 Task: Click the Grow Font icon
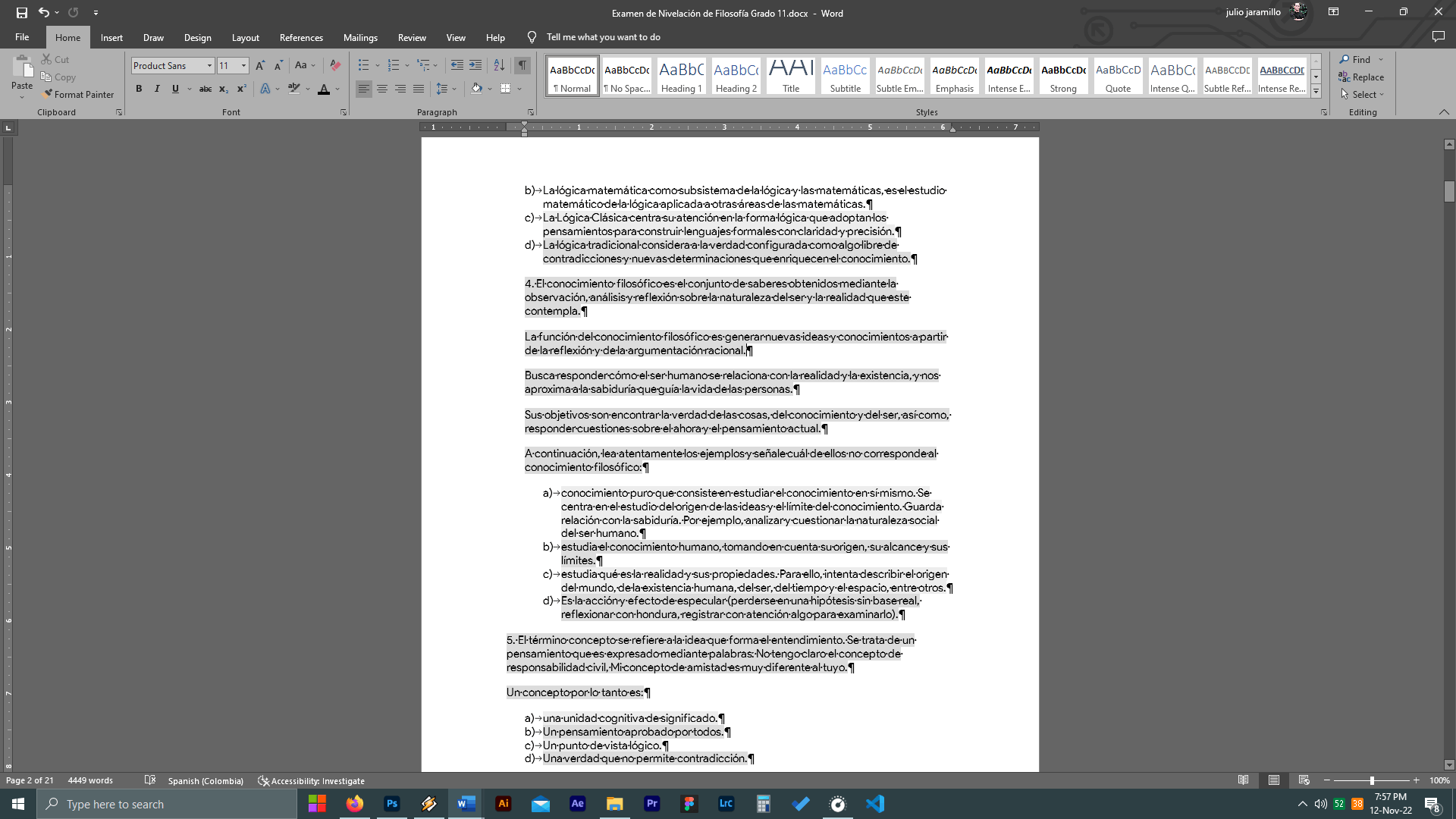[x=260, y=65]
